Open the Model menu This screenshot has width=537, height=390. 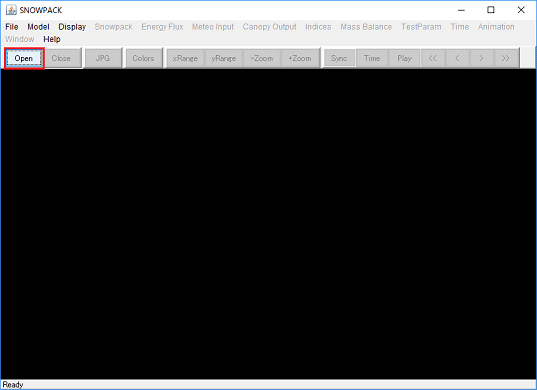(38, 27)
